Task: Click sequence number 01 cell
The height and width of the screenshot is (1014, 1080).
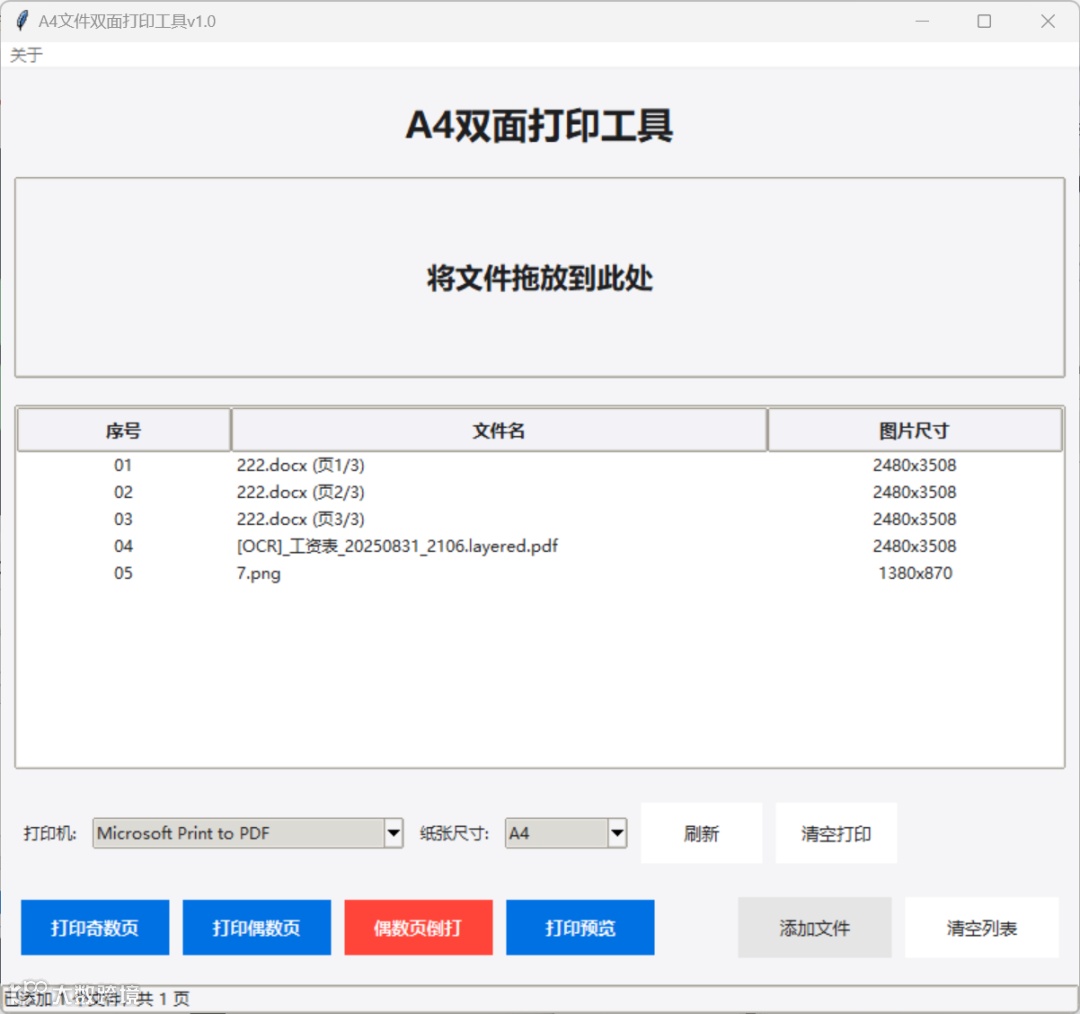Action: (123, 466)
